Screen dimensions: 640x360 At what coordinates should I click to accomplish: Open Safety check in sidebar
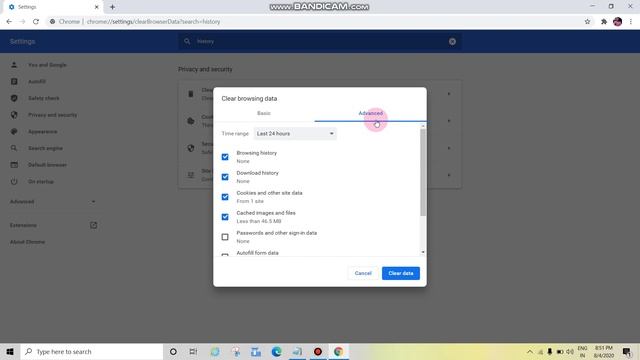click(x=44, y=98)
